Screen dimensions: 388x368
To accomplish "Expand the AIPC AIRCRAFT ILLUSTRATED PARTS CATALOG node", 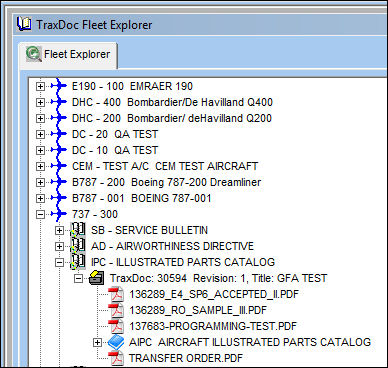I will coord(97,342).
